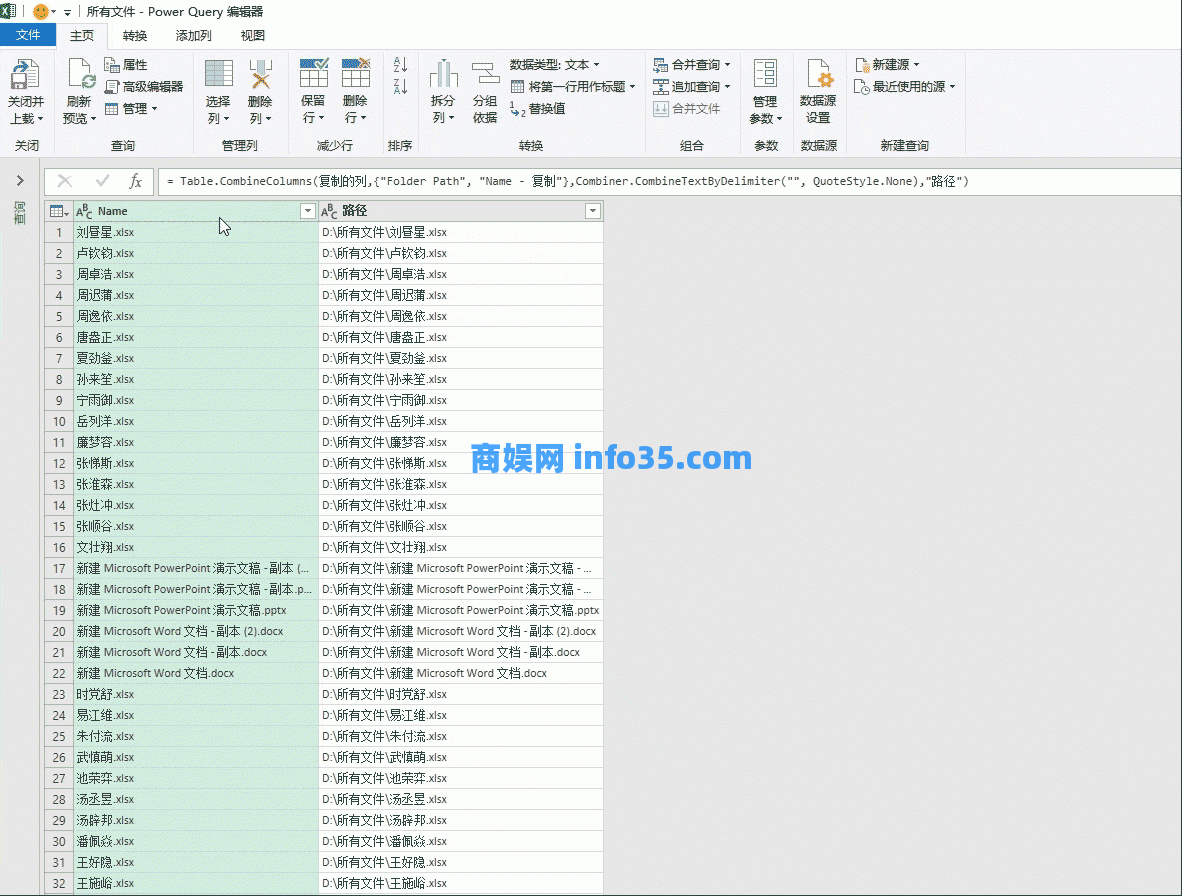The width and height of the screenshot is (1182, 896).
Task: Open the File (文件) menu tab
Action: click(28, 36)
